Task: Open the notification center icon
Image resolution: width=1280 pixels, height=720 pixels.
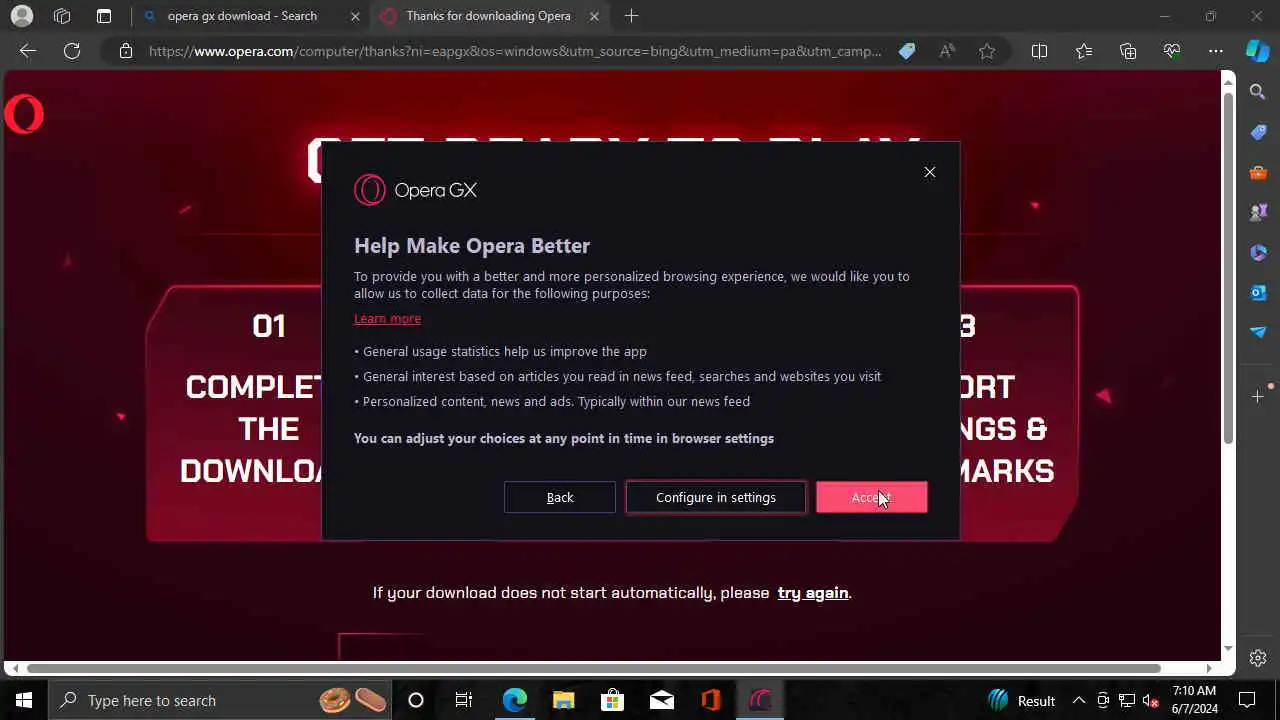Action: click(1247, 700)
